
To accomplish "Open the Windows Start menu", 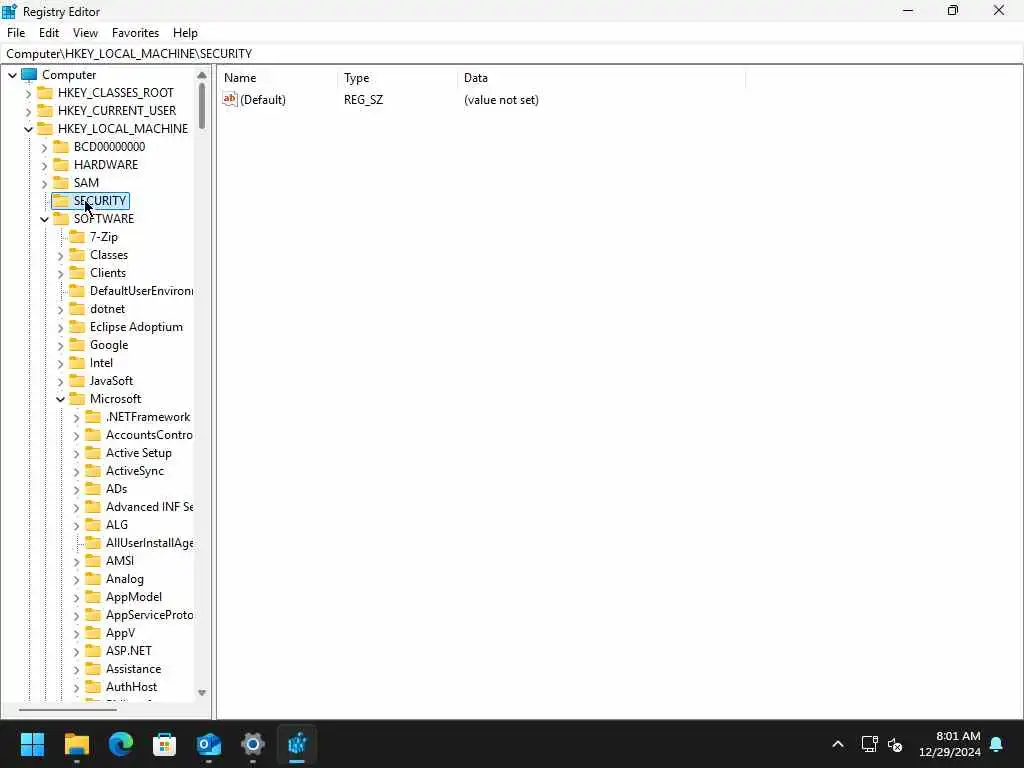I will pos(32,744).
